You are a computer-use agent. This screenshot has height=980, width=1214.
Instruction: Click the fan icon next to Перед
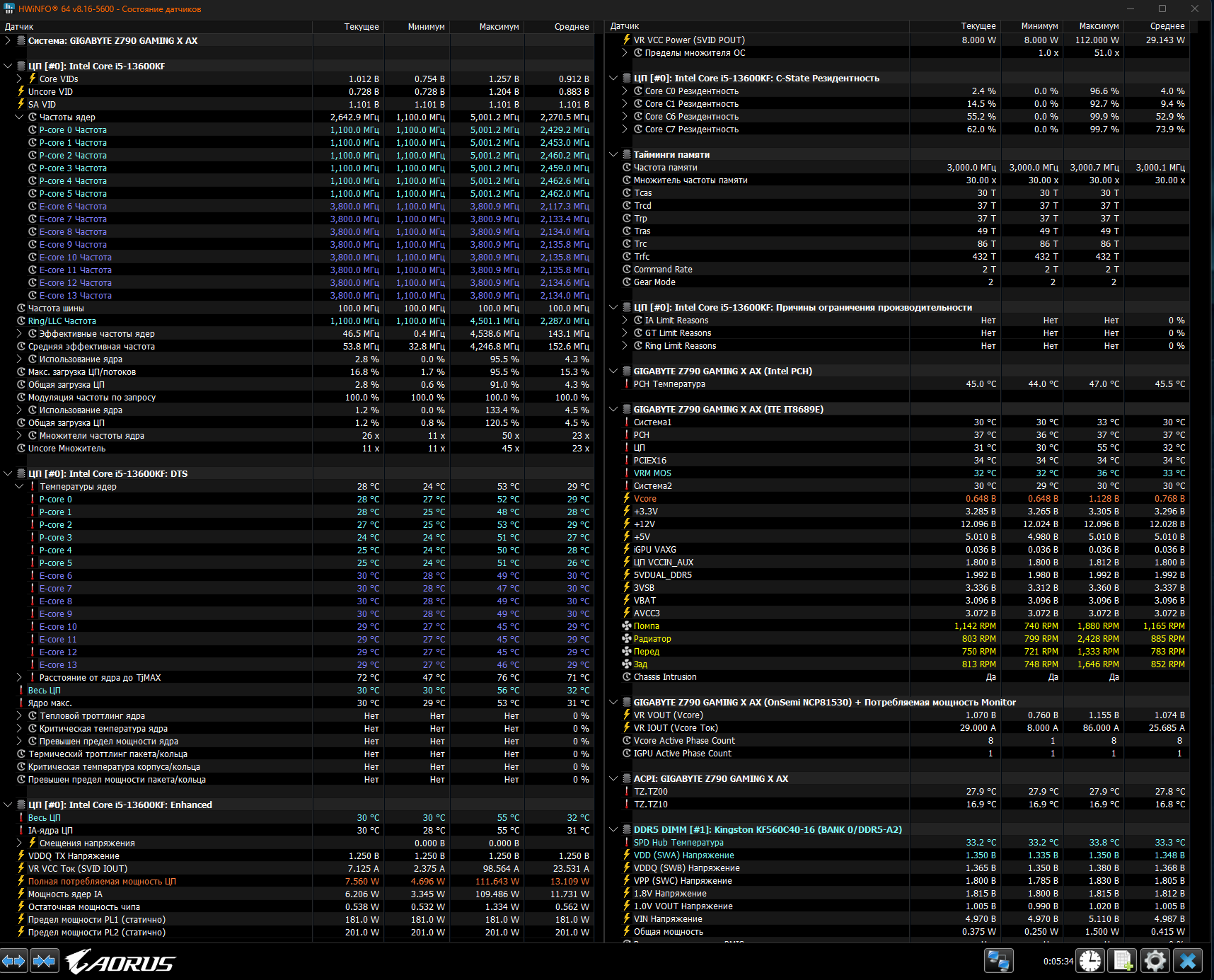pos(626,651)
